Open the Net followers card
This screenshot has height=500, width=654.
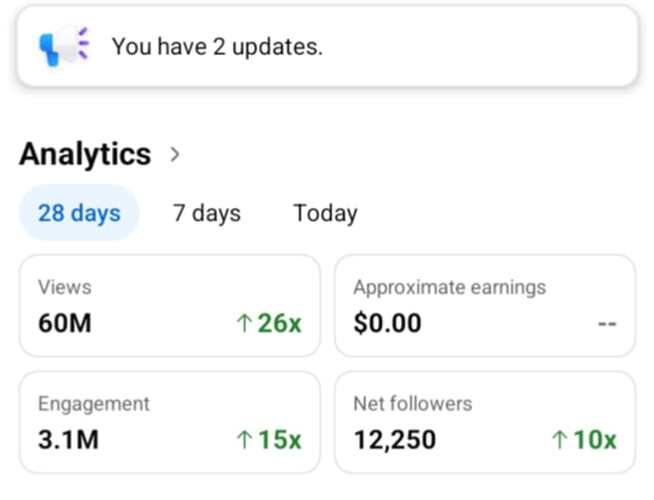click(x=484, y=422)
